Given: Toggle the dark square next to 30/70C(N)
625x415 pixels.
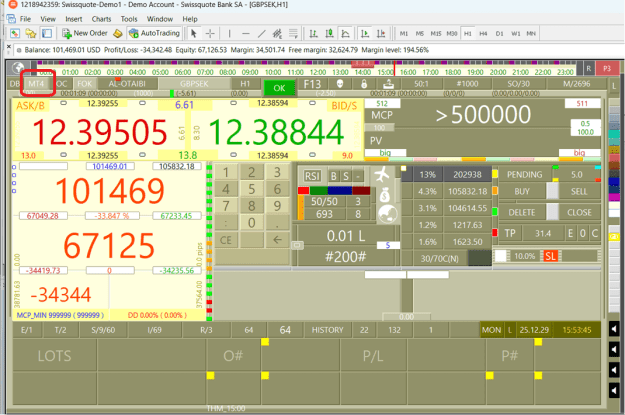Looking at the screenshot, I should 480,258.
